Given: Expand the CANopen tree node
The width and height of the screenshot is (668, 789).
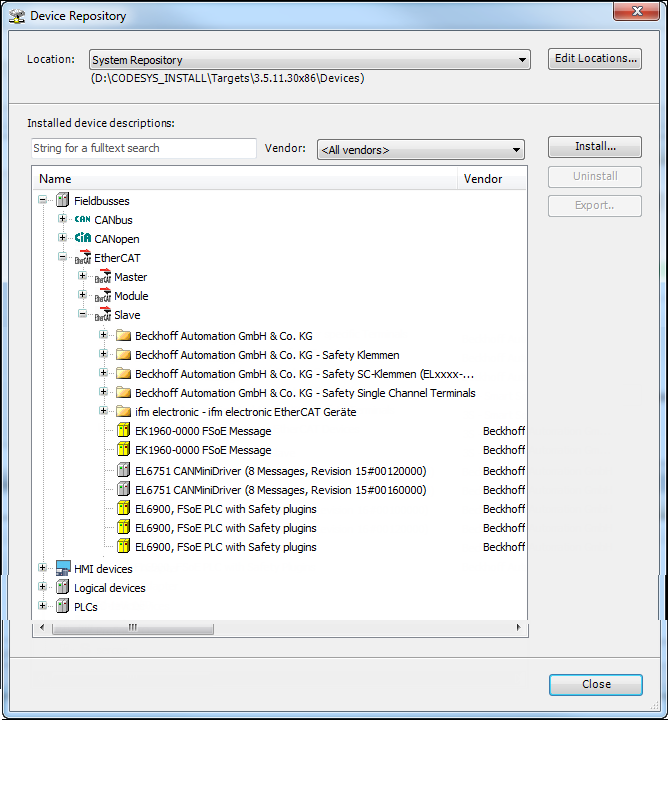Looking at the screenshot, I should pos(63,239).
